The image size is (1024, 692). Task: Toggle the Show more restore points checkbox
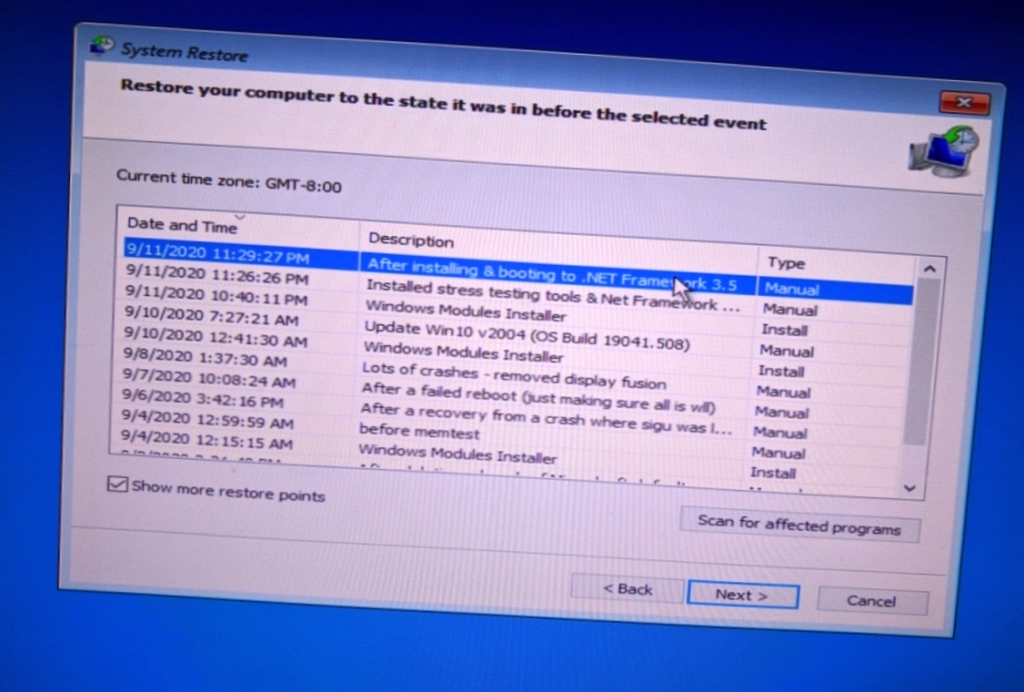point(118,484)
